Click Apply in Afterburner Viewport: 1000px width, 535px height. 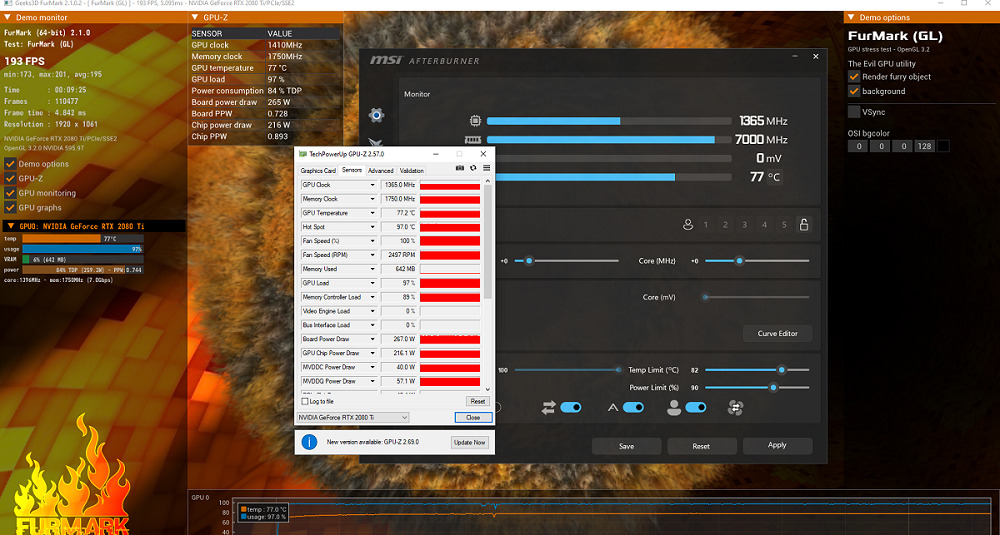[x=777, y=446]
